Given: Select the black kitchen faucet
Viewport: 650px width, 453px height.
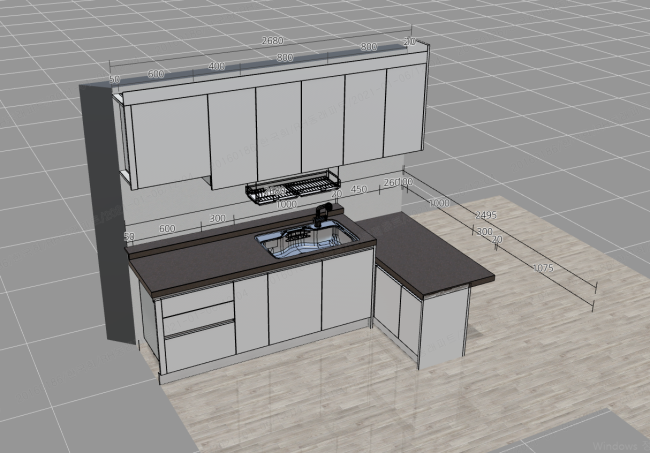Looking at the screenshot, I should pos(322,215).
